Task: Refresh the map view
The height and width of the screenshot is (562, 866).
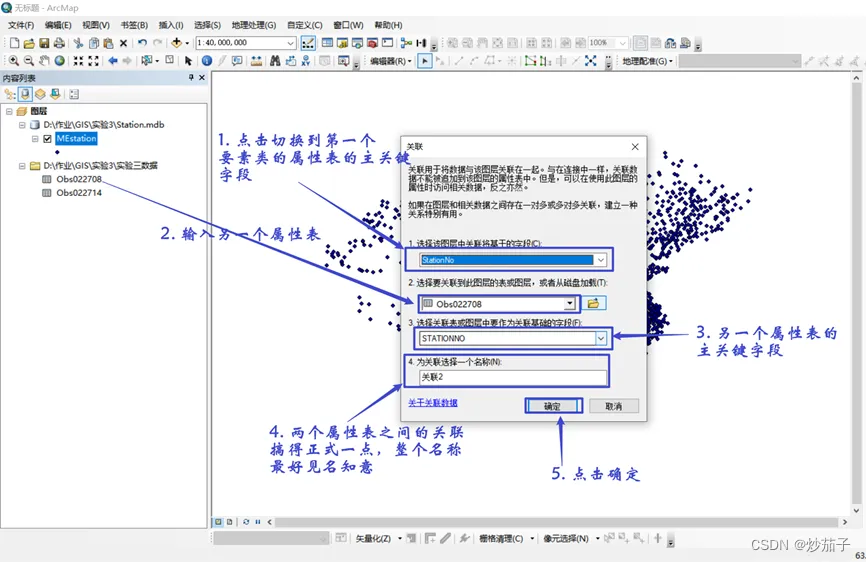Action: click(246, 522)
